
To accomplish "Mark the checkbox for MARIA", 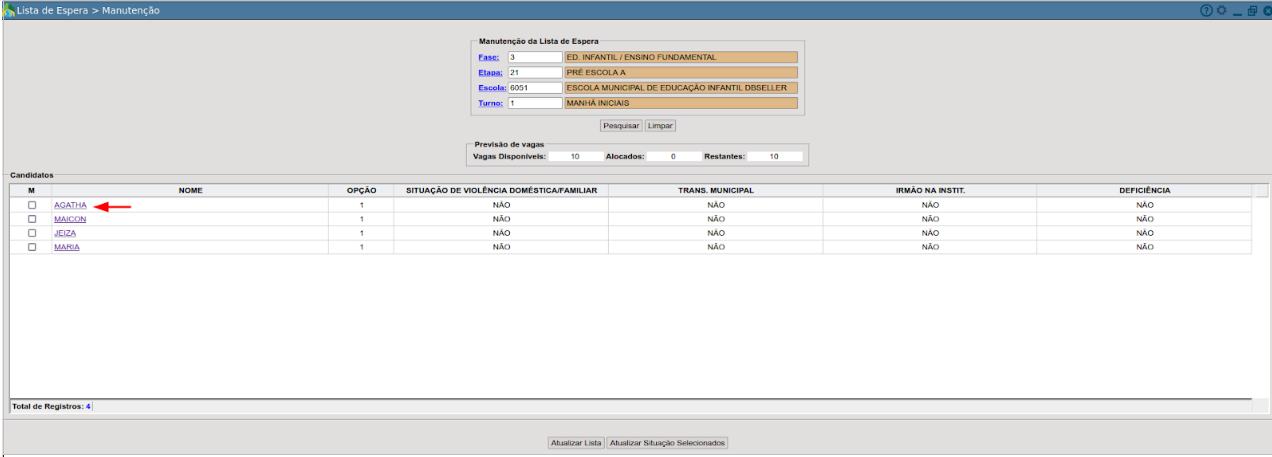I will pyautogui.click(x=32, y=247).
